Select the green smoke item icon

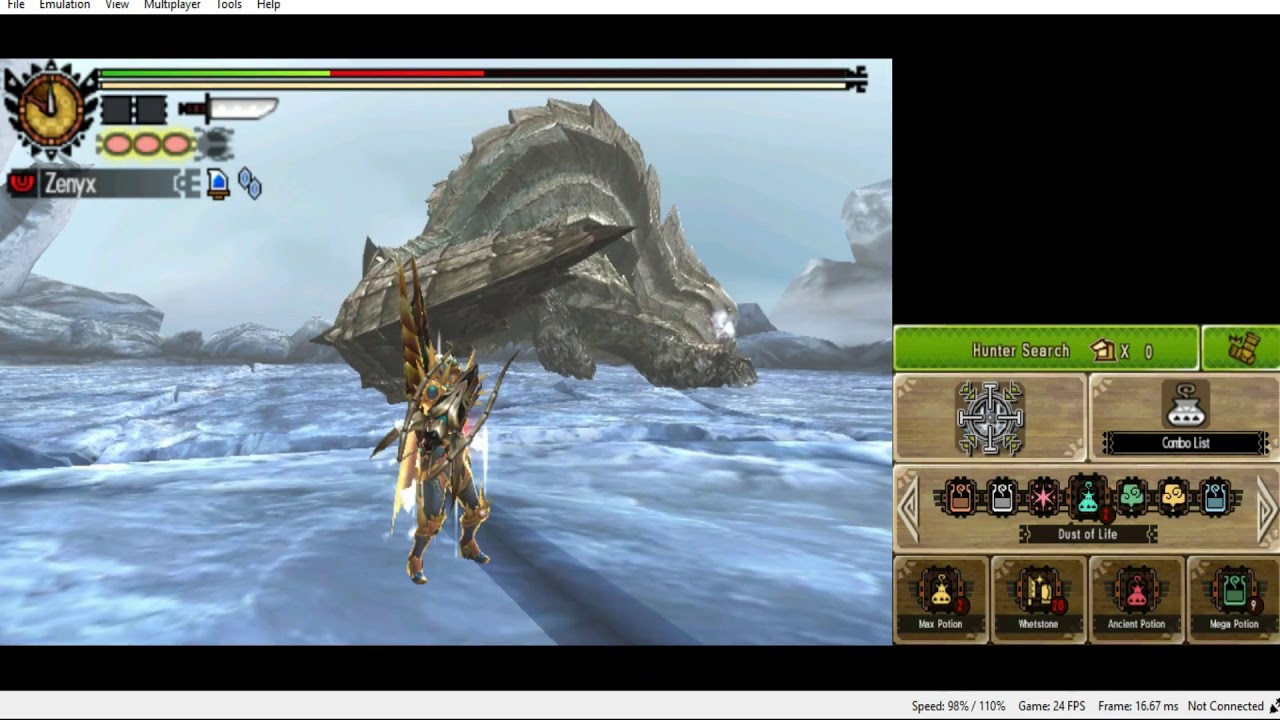pyautogui.click(x=1131, y=497)
